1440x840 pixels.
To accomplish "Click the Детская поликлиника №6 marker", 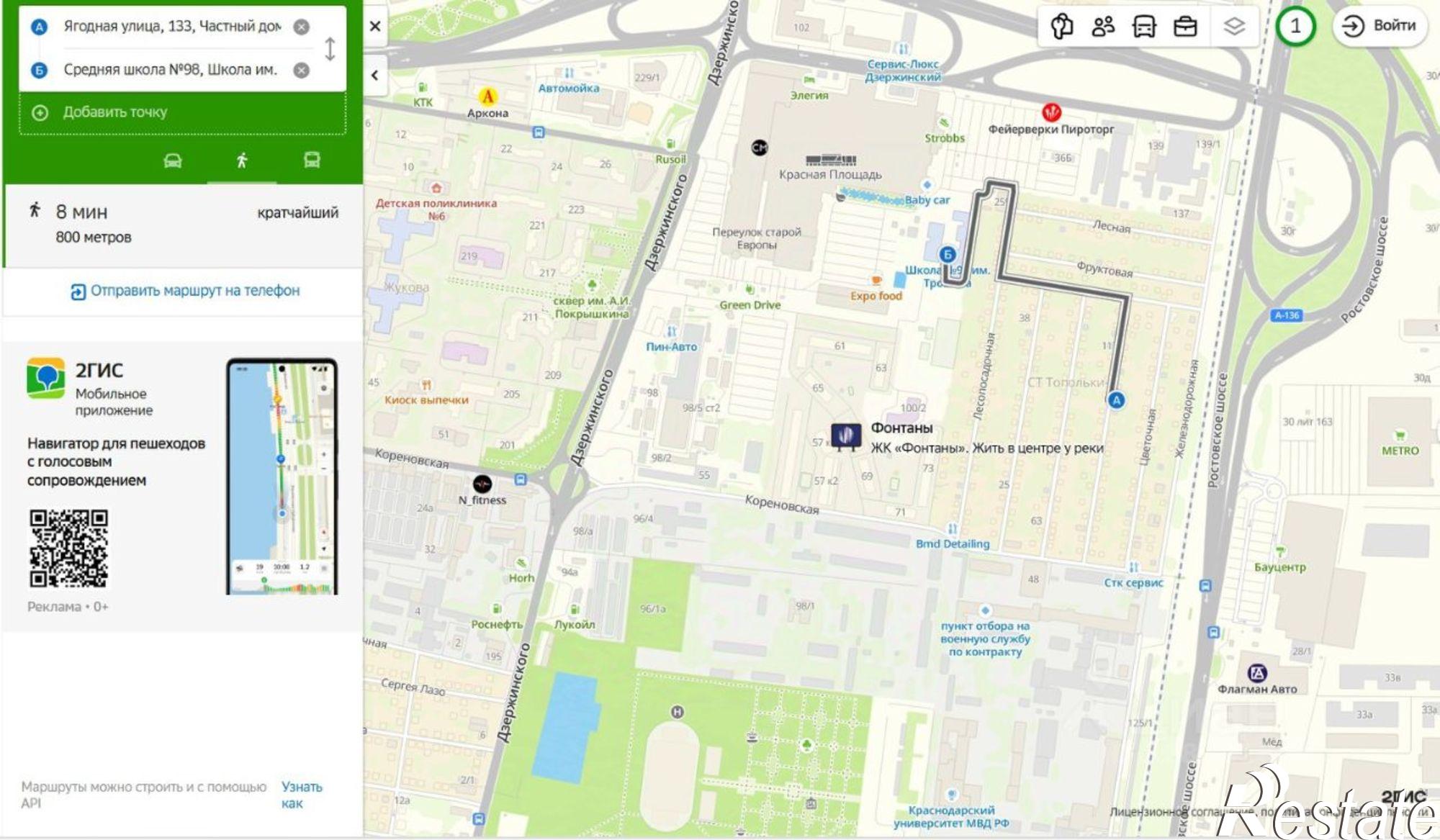I will coord(436,189).
